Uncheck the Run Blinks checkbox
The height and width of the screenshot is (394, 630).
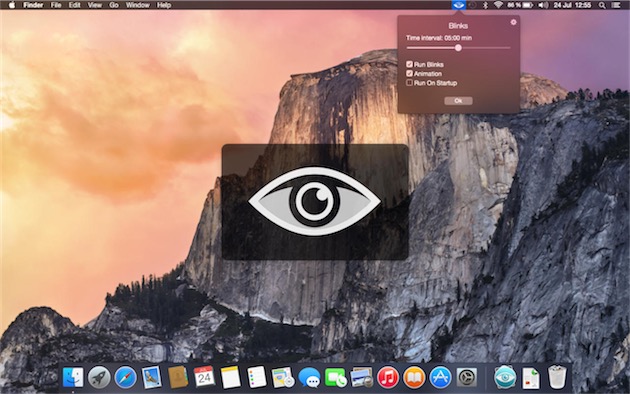click(409, 64)
